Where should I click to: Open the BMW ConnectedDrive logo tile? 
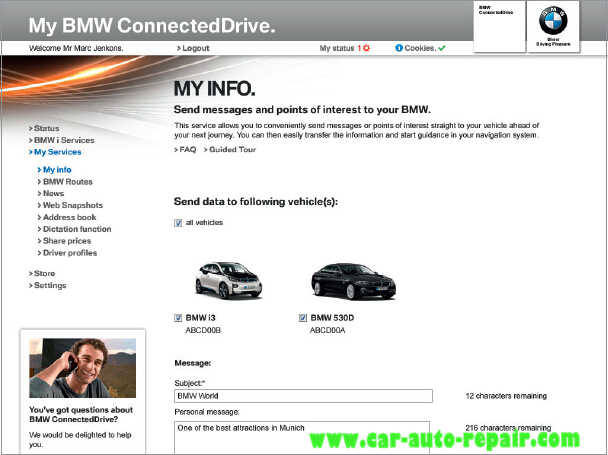click(499, 26)
